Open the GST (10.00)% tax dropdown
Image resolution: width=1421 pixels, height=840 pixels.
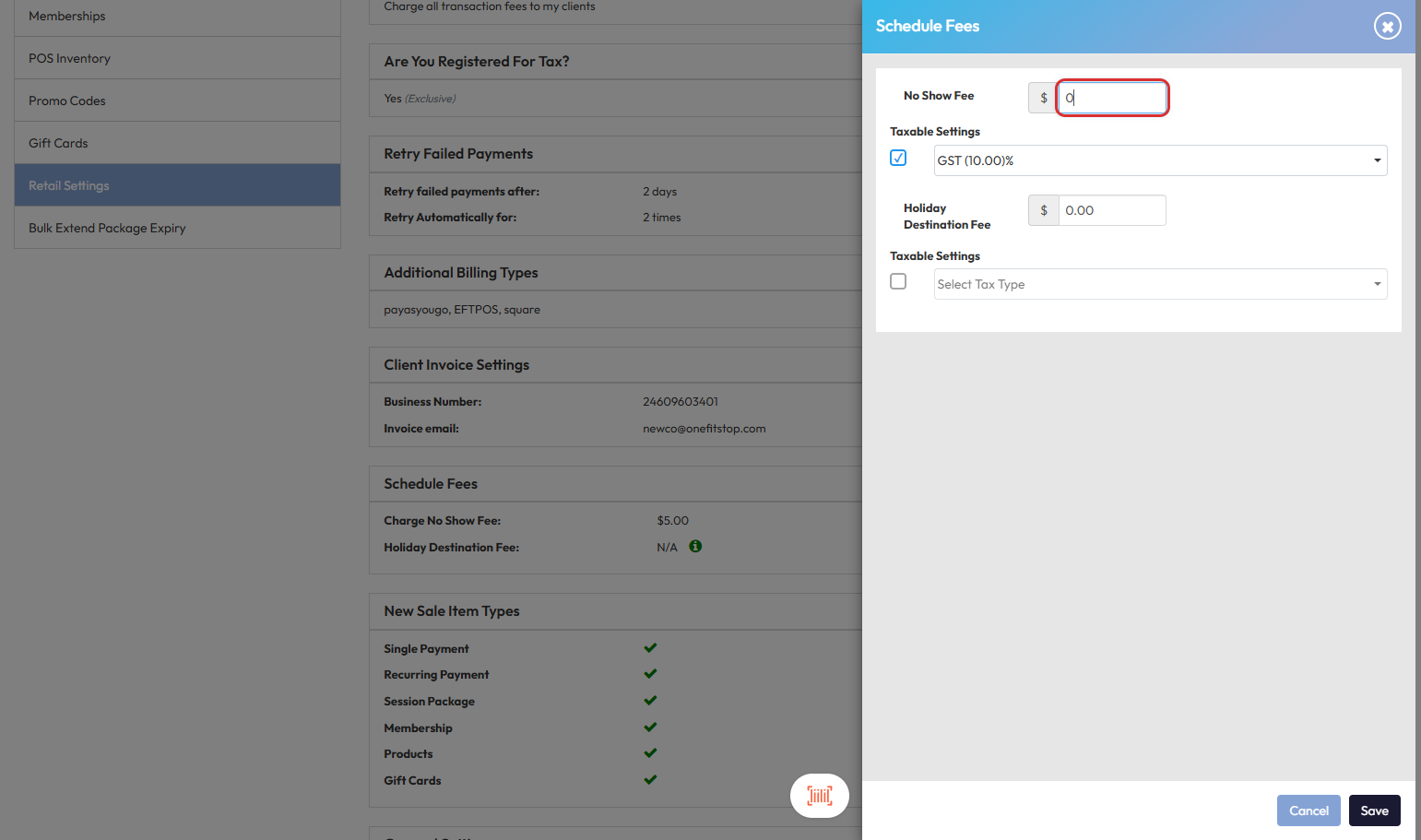[x=1159, y=160]
